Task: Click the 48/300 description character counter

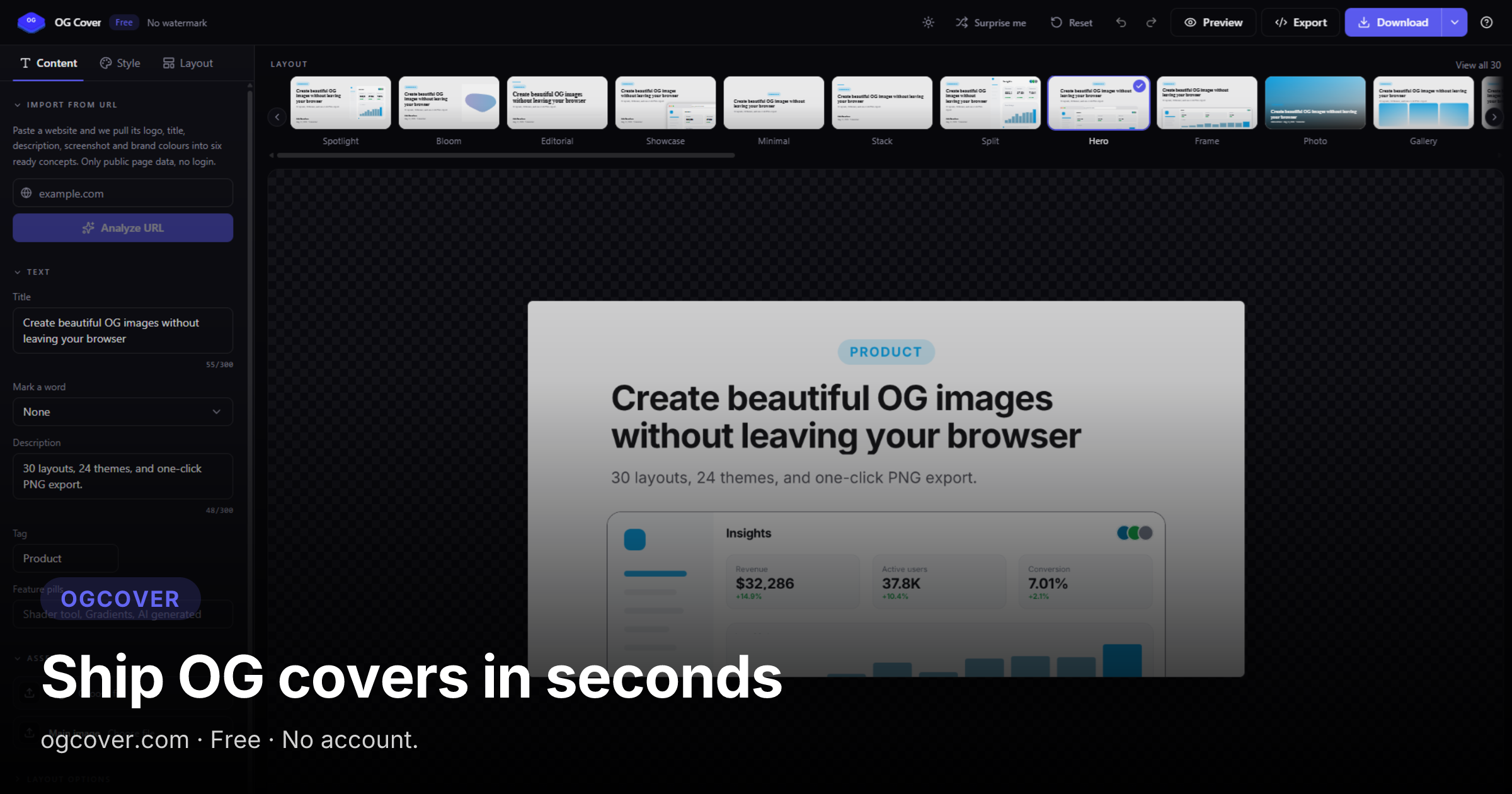Action: pyautogui.click(x=219, y=510)
